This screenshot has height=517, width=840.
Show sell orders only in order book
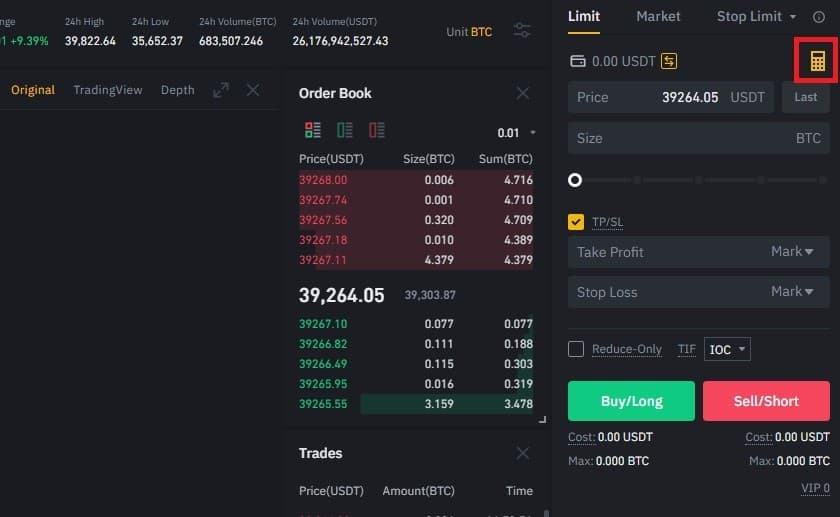tap(377, 130)
